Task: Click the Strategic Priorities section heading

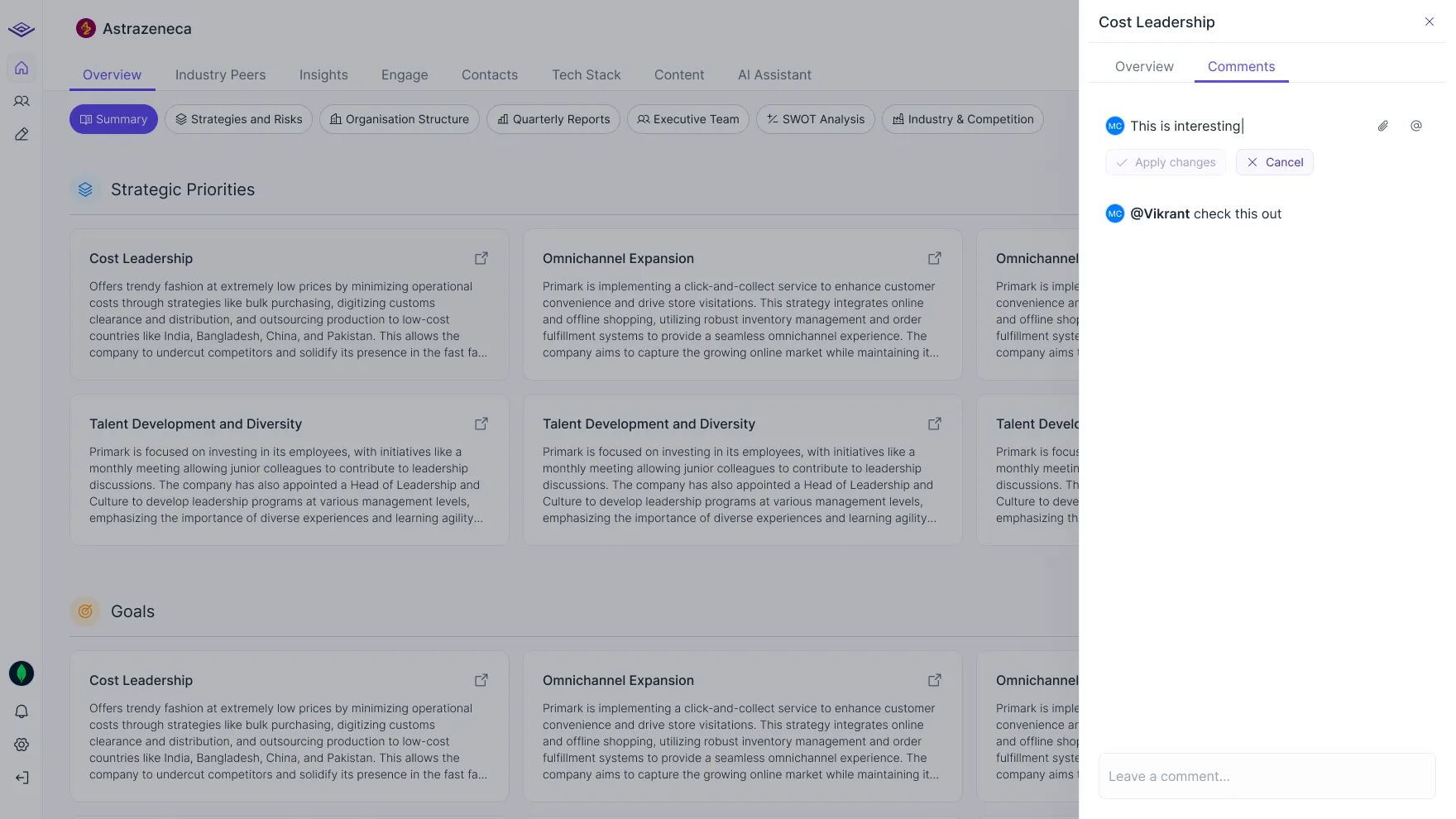Action: coord(183,189)
